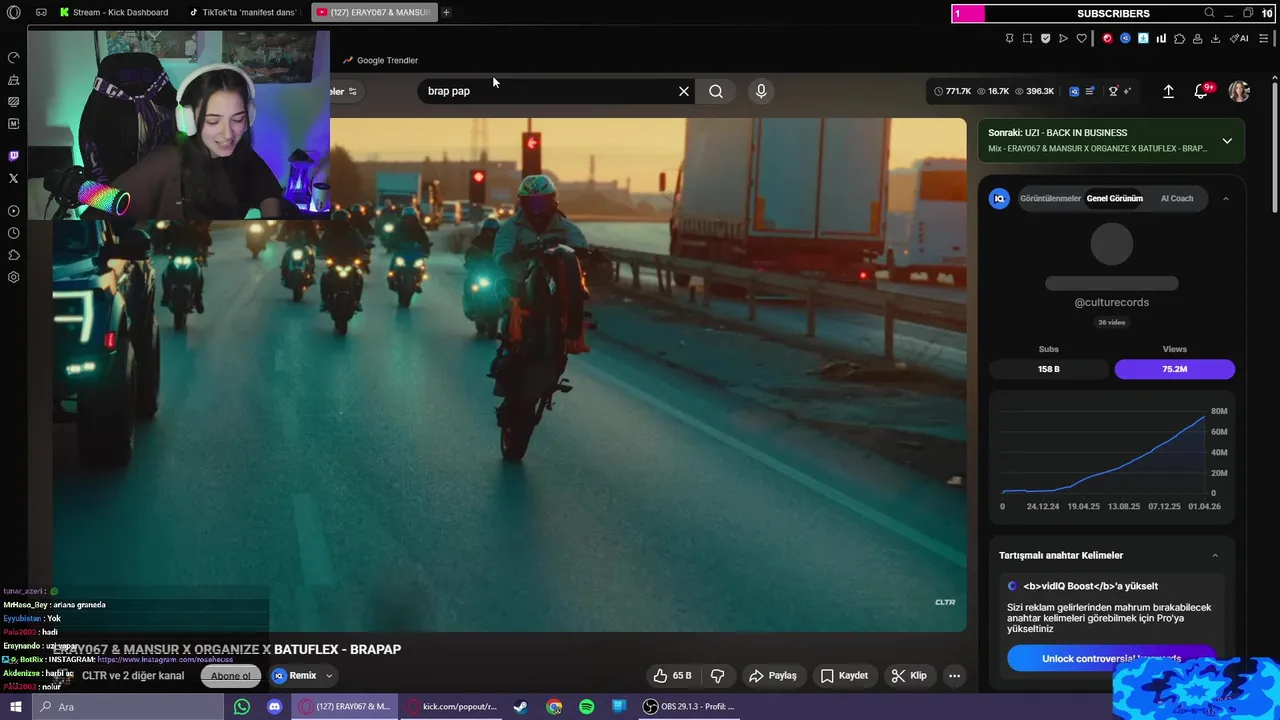Click the Windows Start button

[x=15, y=707]
